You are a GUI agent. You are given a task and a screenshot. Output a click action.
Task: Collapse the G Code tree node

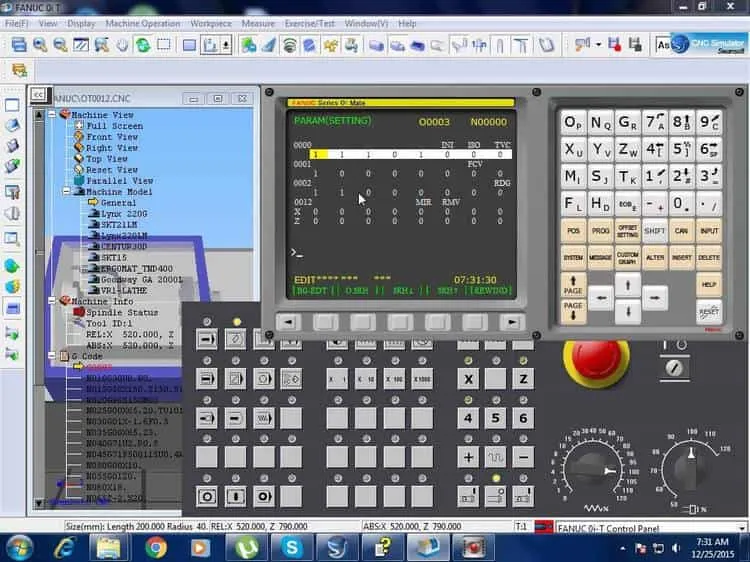tap(52, 356)
